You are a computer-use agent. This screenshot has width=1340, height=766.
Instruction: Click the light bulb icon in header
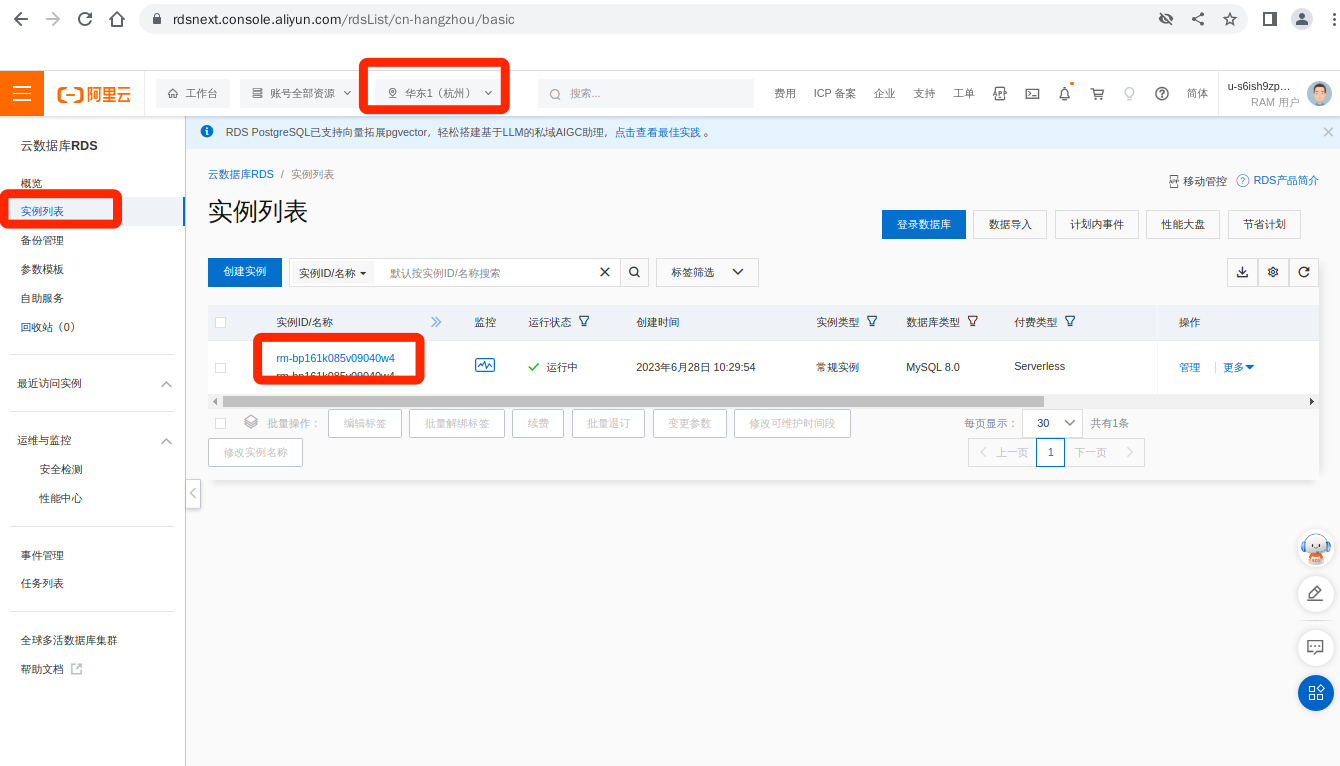pos(1130,93)
